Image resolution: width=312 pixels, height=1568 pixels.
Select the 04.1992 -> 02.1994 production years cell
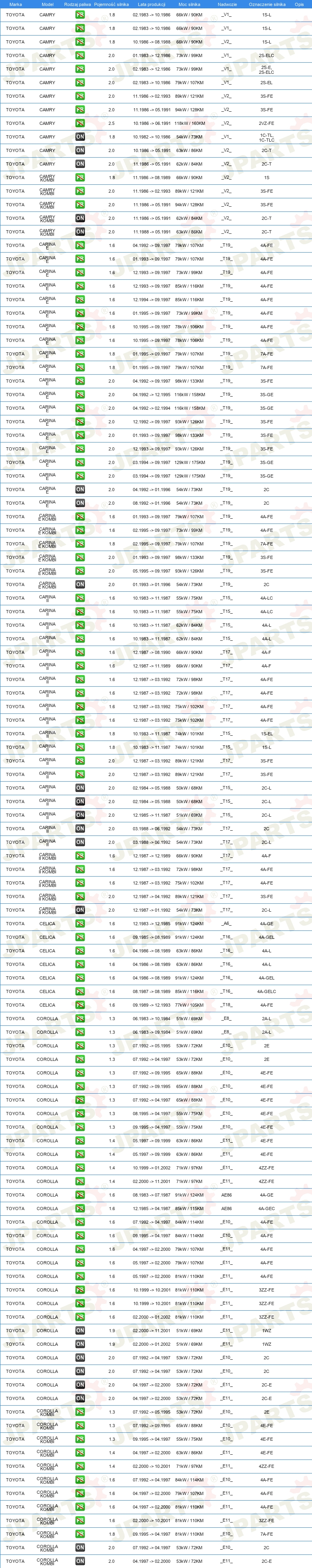click(x=152, y=409)
